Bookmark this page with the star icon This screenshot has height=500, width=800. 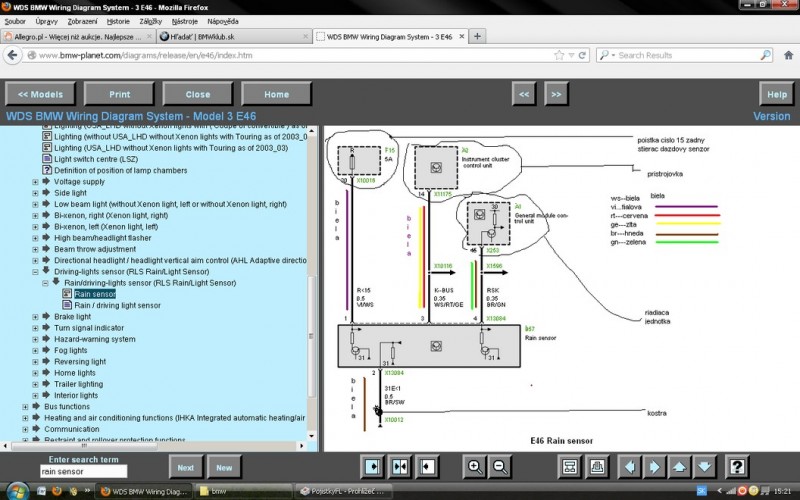point(559,55)
